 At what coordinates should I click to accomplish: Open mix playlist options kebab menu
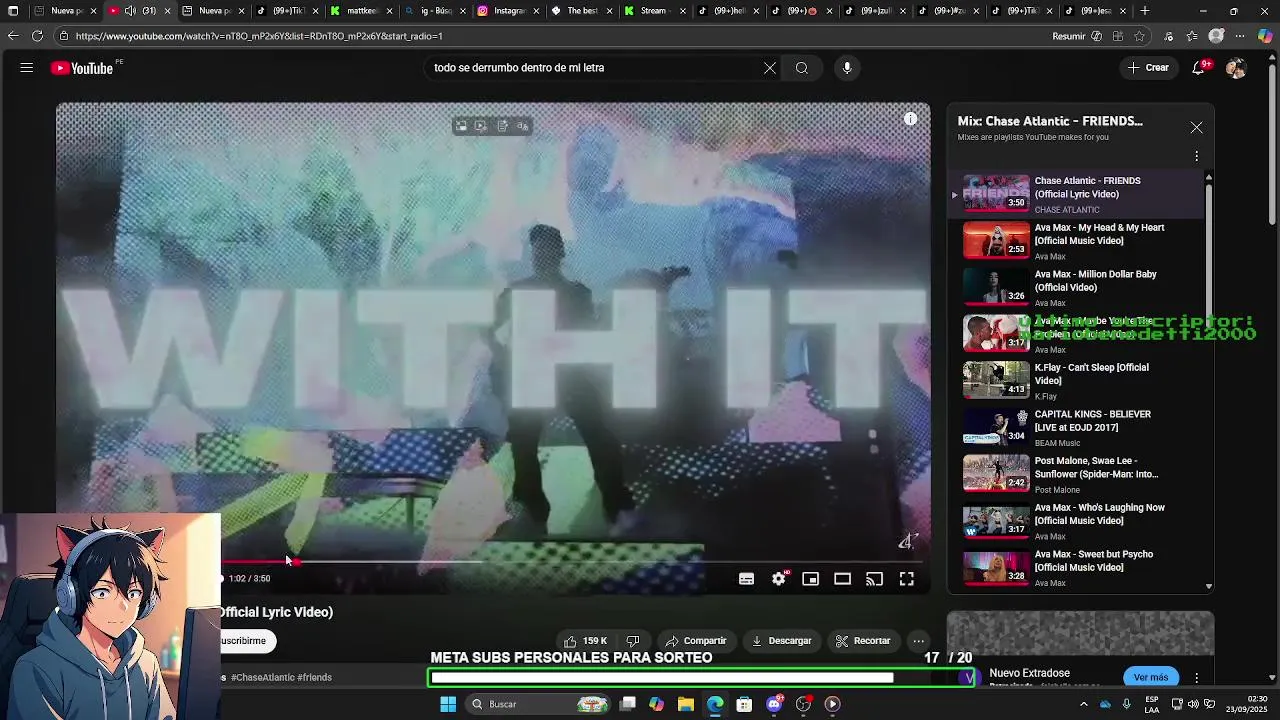1196,156
